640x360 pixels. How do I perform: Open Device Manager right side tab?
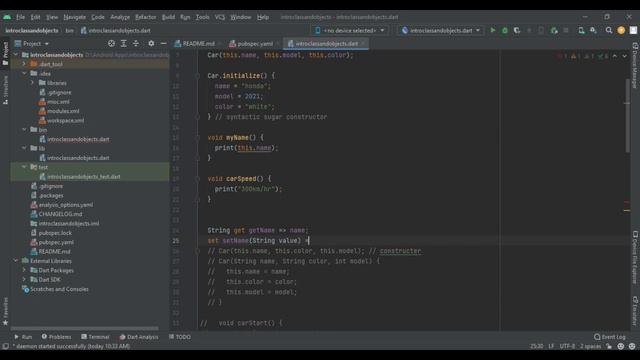click(x=635, y=65)
